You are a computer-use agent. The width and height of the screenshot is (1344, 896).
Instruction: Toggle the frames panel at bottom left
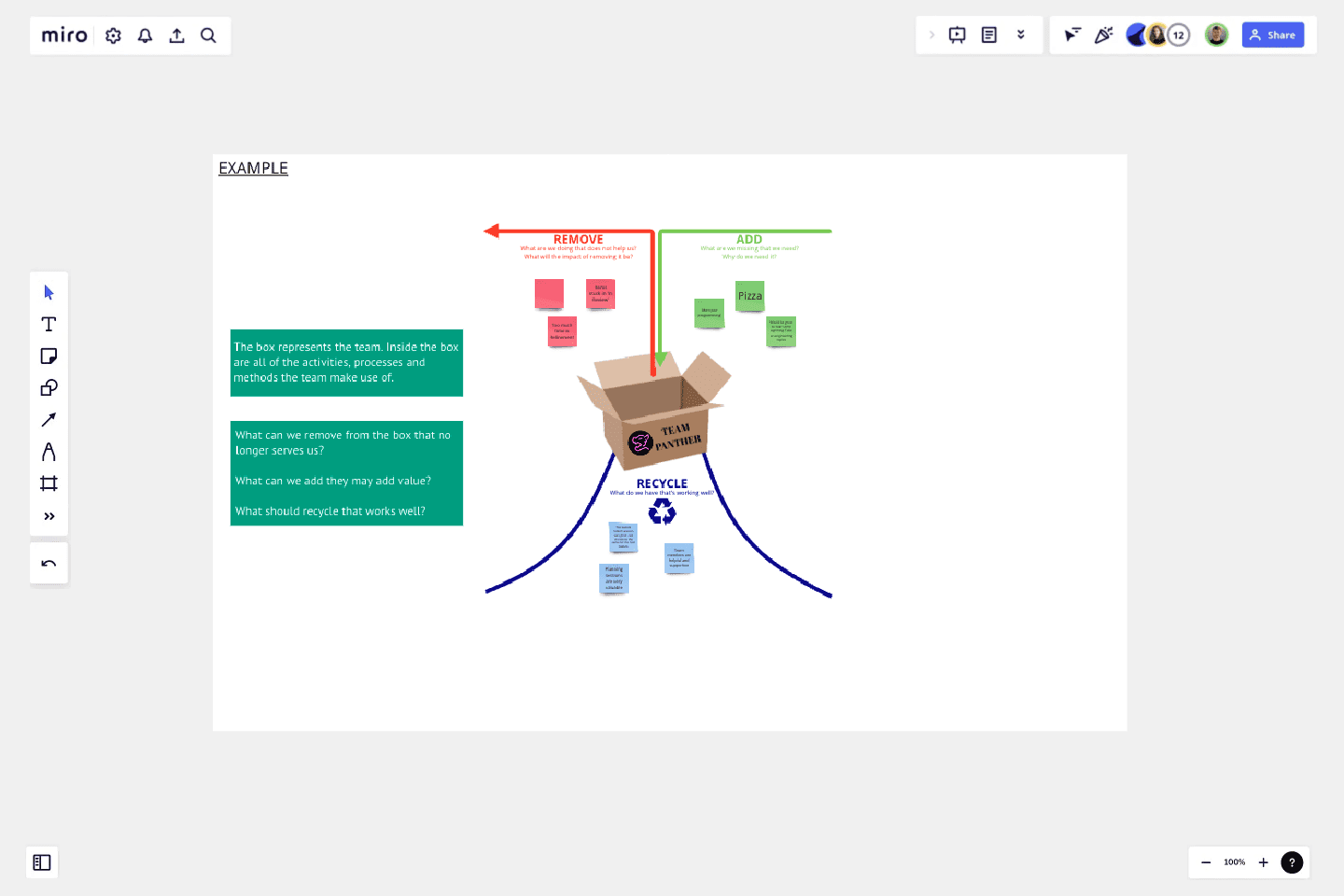pos(41,862)
